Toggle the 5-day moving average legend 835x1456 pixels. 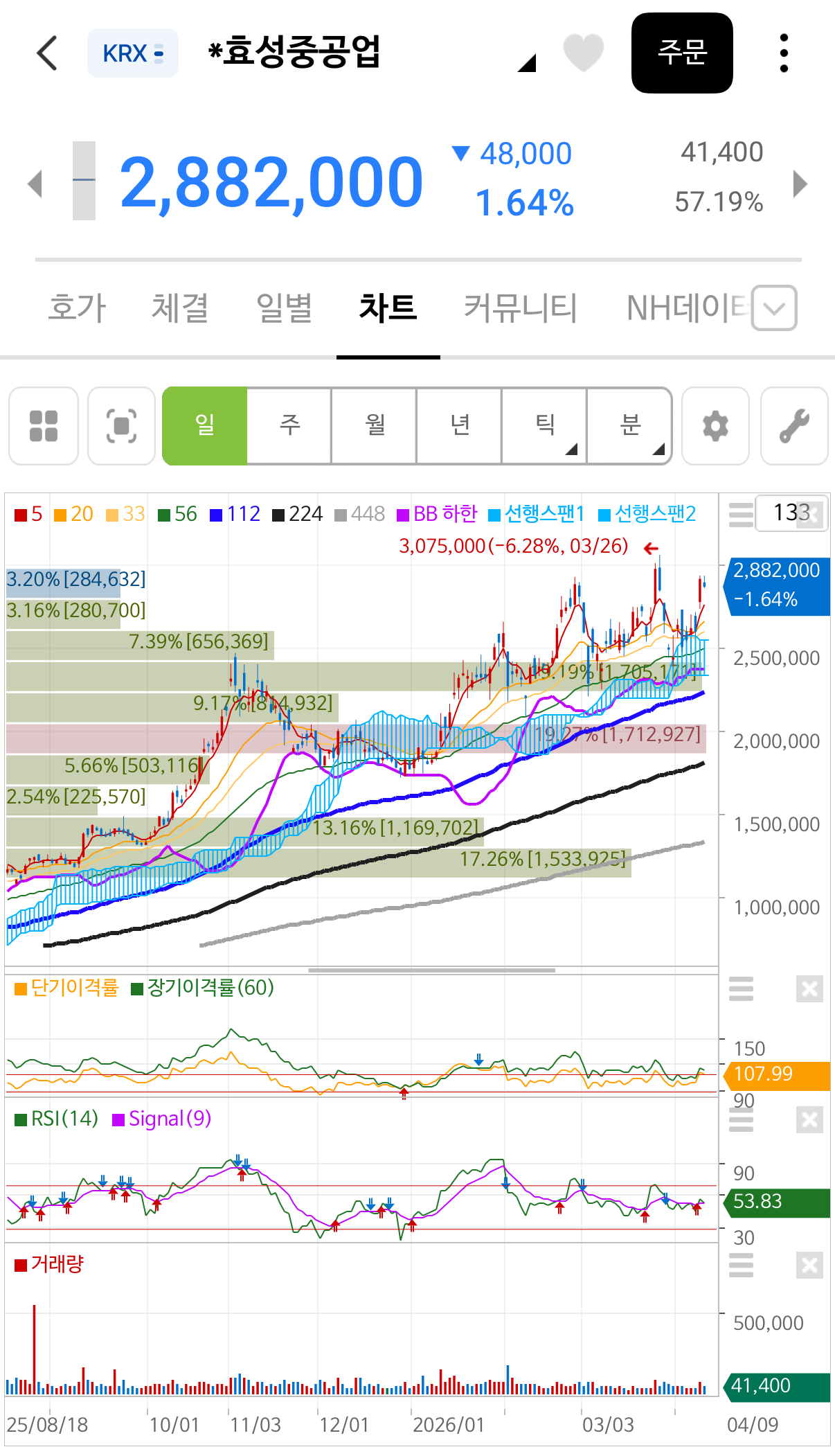28,514
